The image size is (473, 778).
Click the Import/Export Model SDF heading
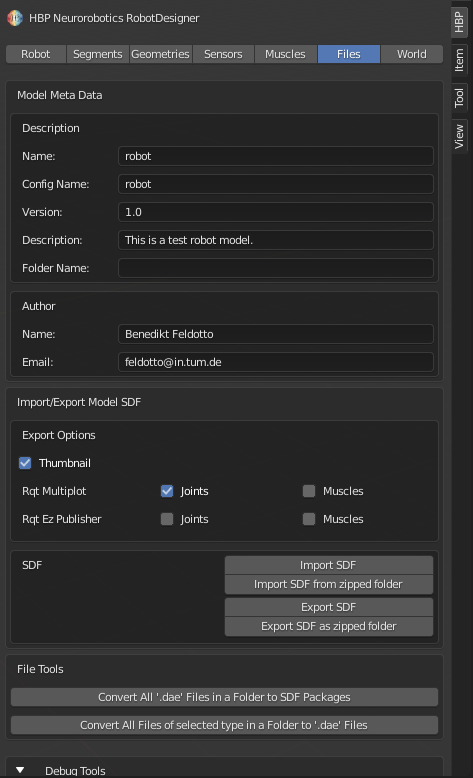[x=79, y=402]
